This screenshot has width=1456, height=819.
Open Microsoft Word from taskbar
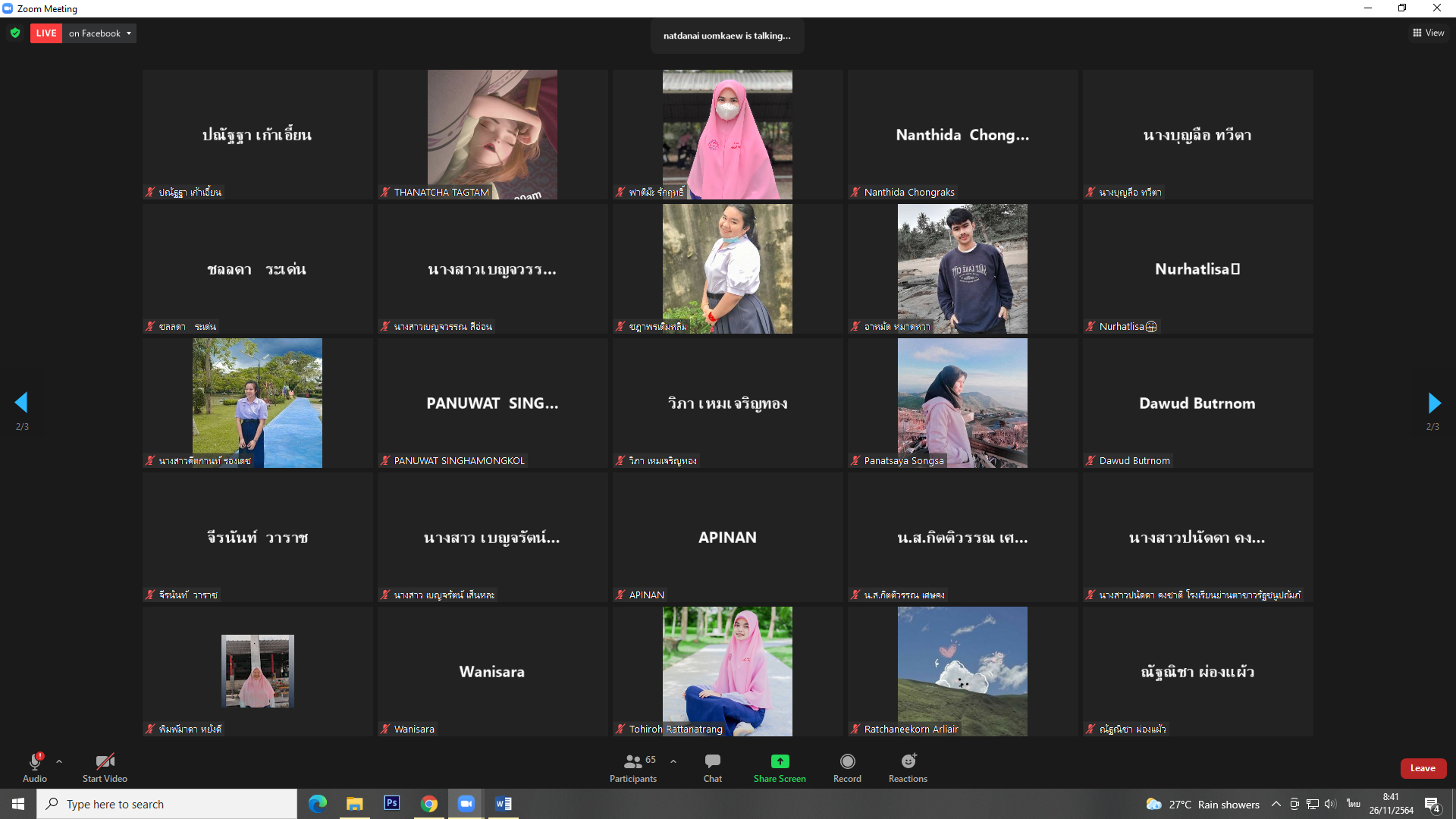504,803
